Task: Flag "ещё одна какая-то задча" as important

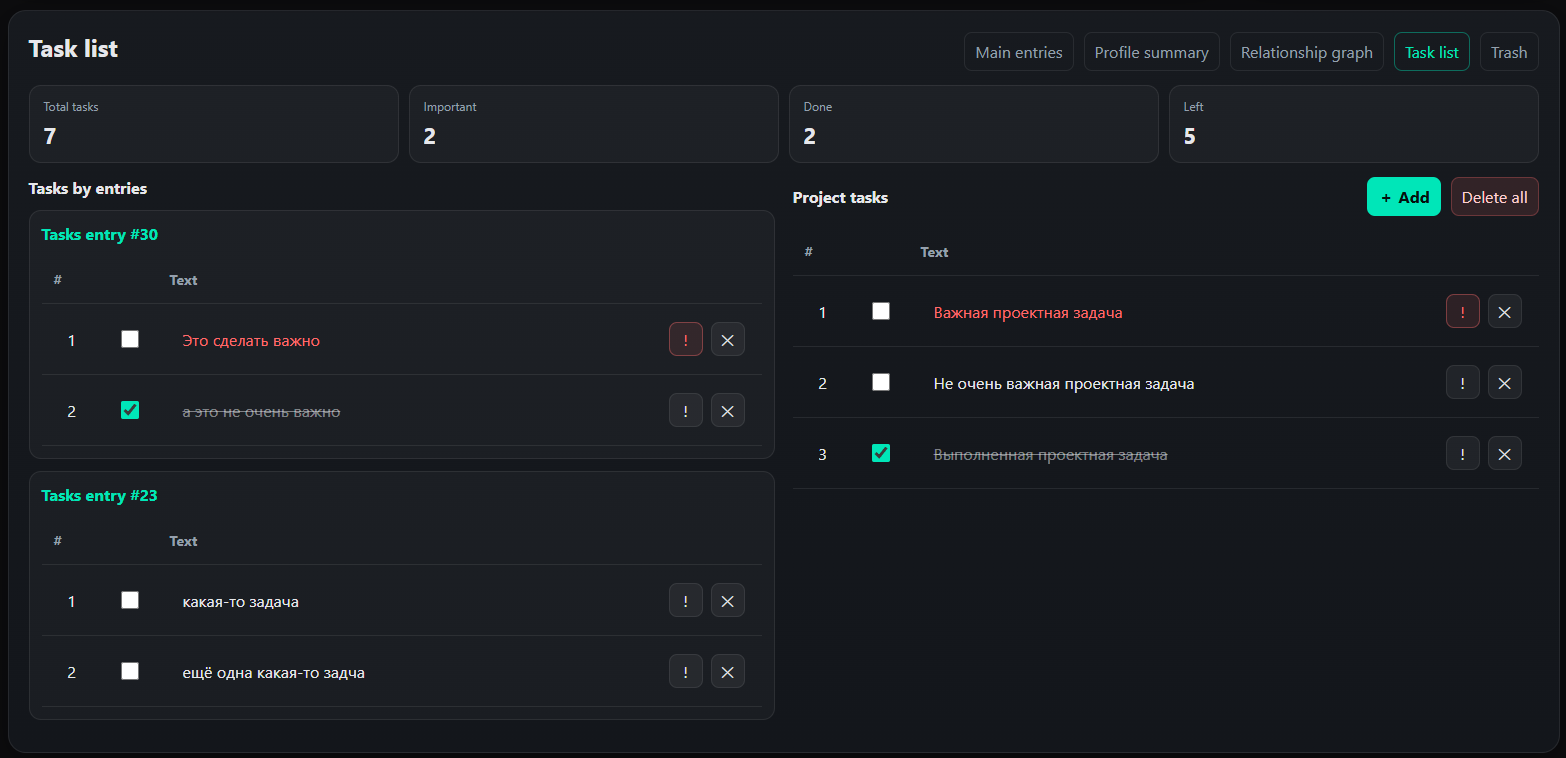Action: tap(686, 672)
